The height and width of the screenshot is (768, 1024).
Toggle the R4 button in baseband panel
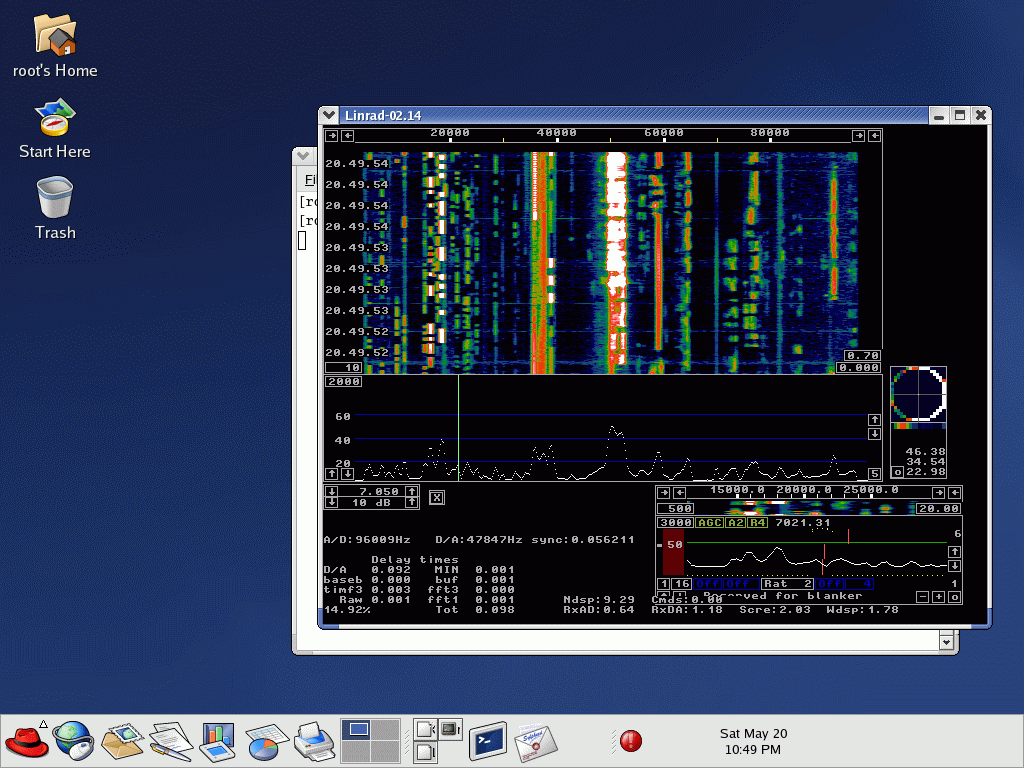tap(758, 522)
